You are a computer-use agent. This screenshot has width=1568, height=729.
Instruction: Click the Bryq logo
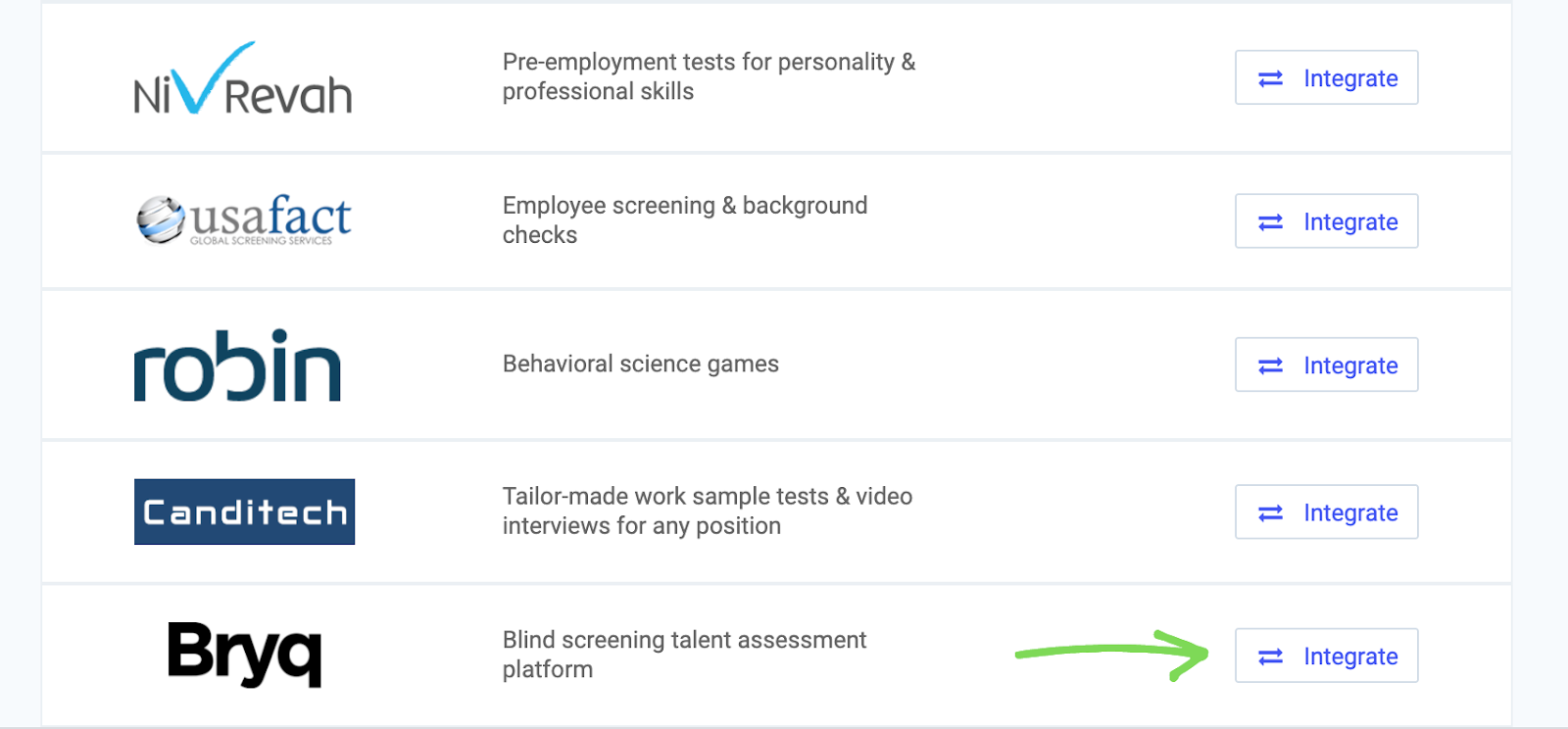[x=244, y=654]
